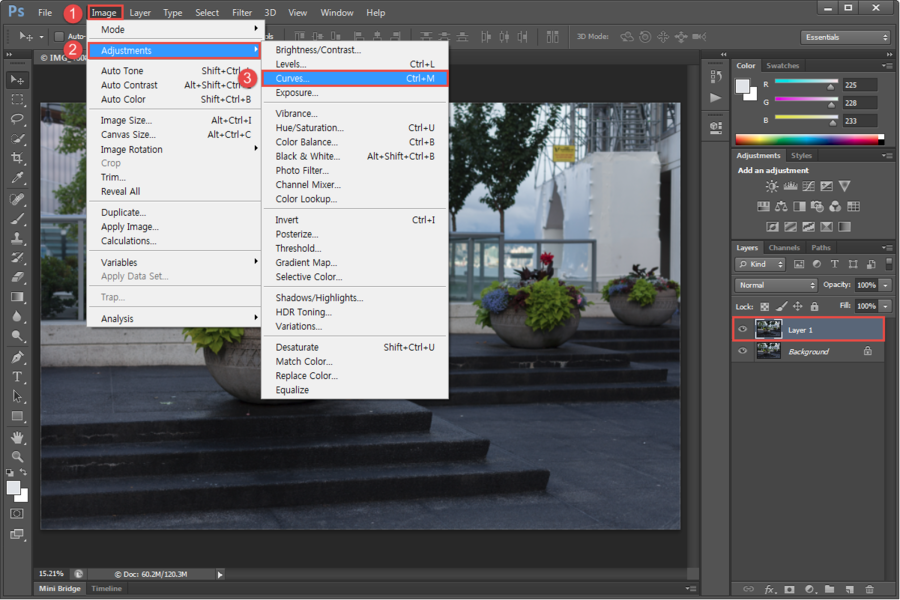The height and width of the screenshot is (600, 900).
Task: Add layer style with fx icon
Action: (771, 589)
